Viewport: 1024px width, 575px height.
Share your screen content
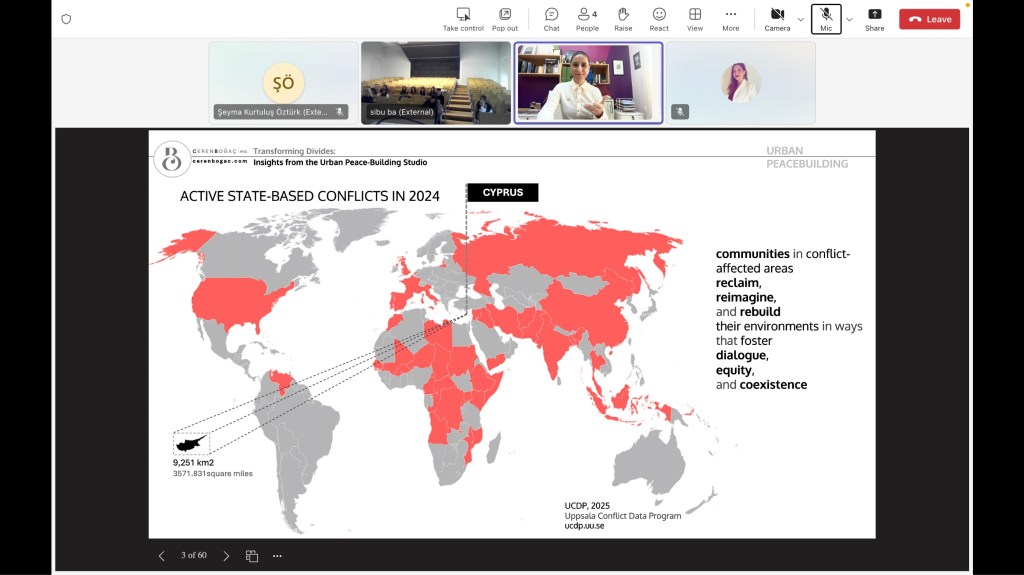click(875, 19)
